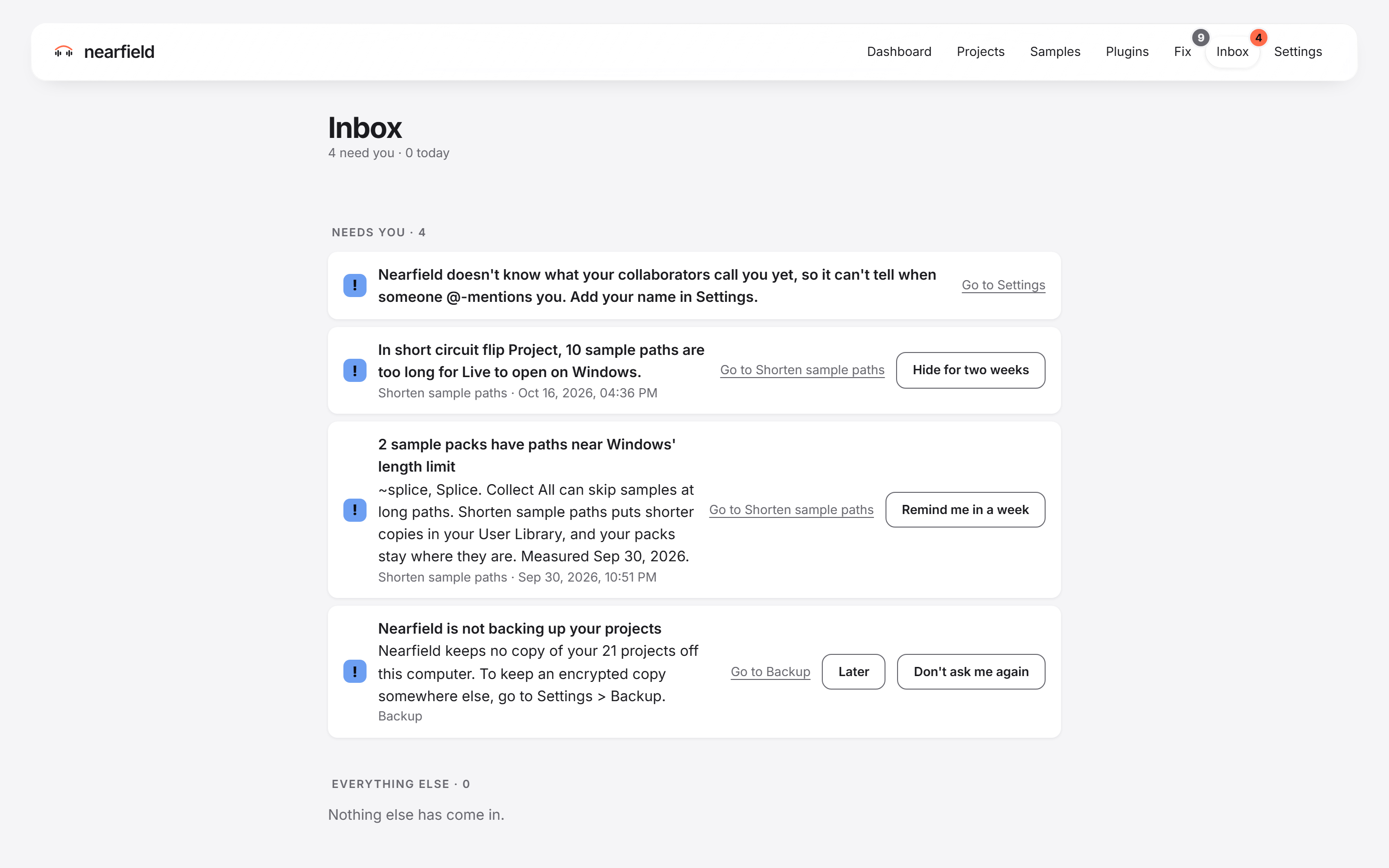Click Don't ask me again button
The image size is (1389, 868).
click(970, 672)
